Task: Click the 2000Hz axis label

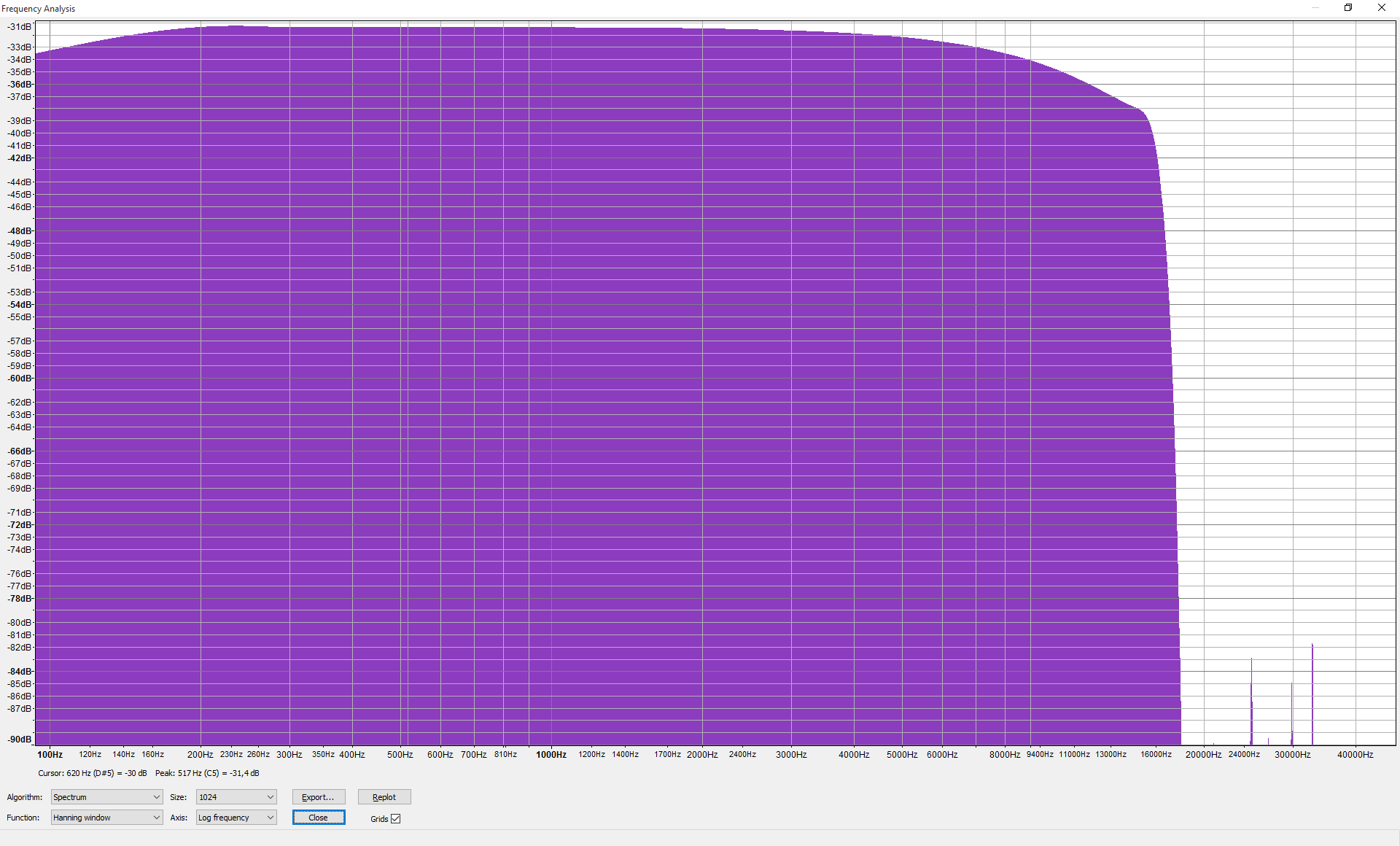Action: (x=702, y=755)
